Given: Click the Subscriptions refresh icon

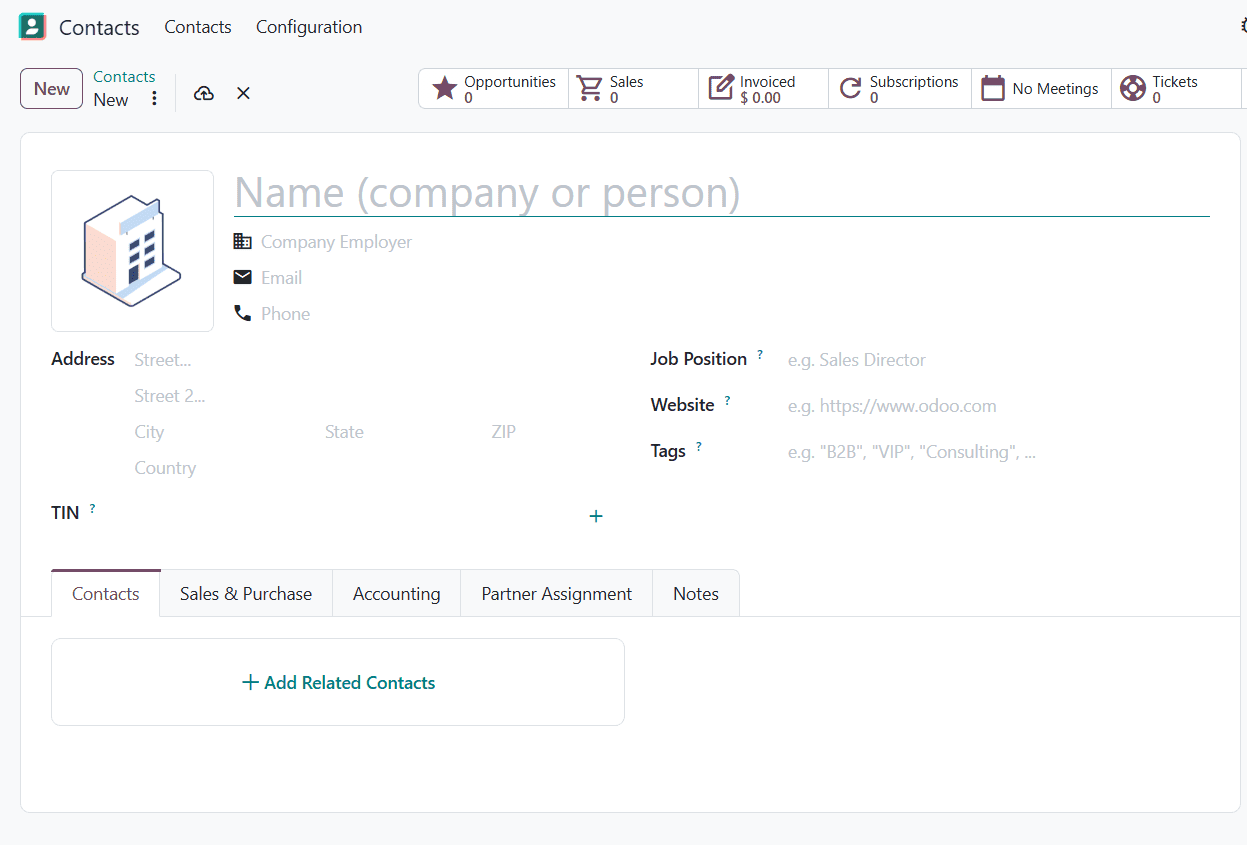Looking at the screenshot, I should pyautogui.click(x=851, y=89).
